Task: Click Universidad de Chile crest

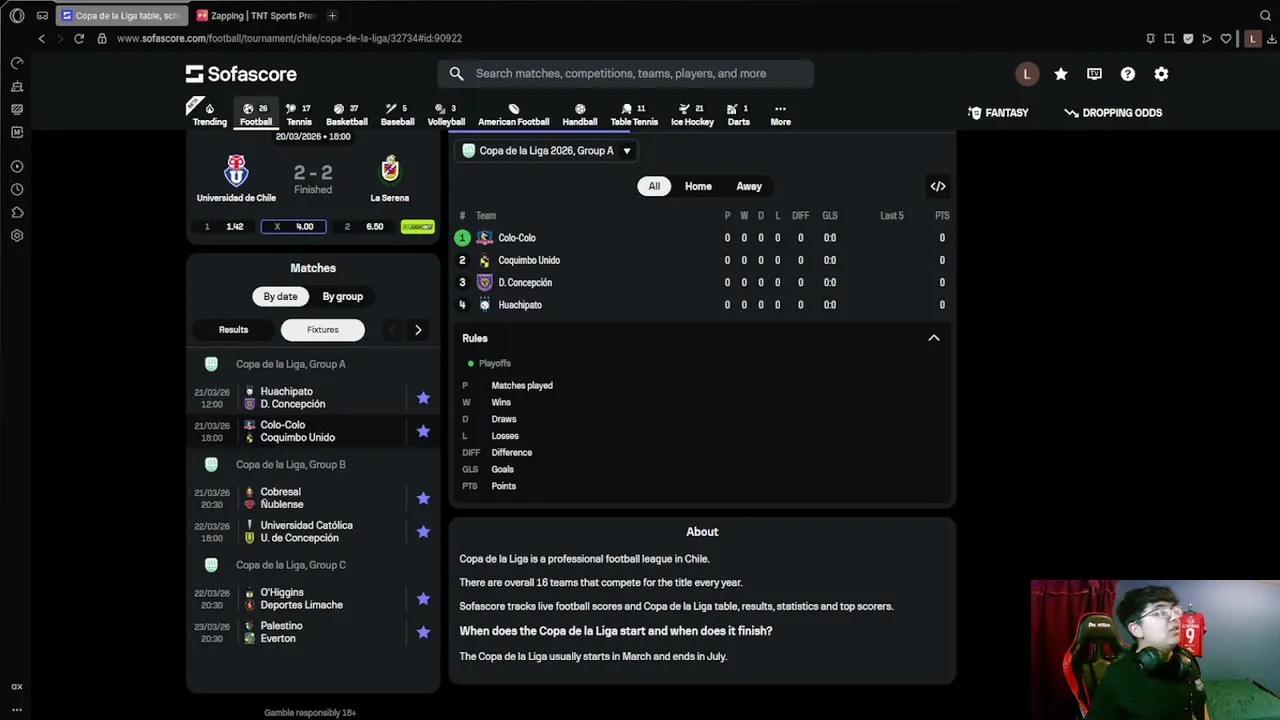Action: click(x=236, y=170)
